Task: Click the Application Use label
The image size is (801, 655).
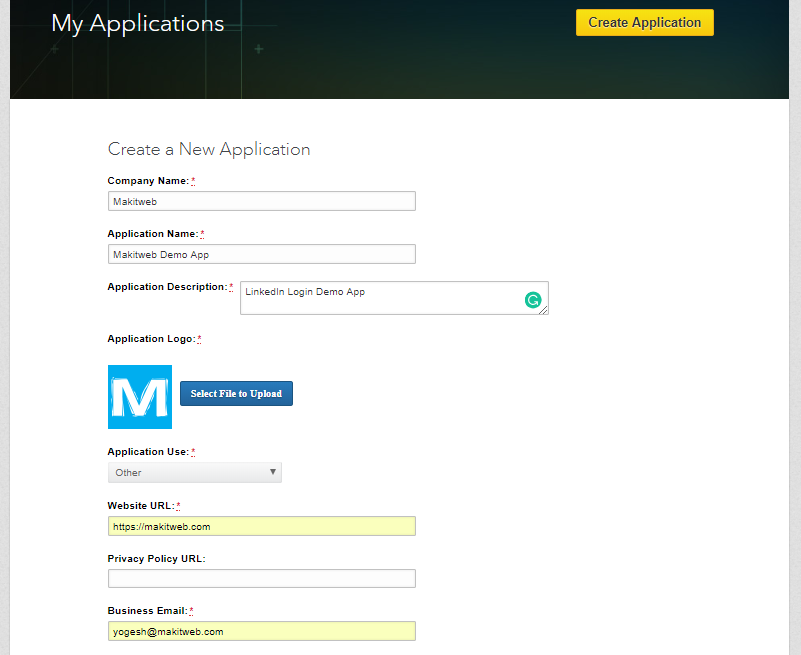Action: [148, 452]
